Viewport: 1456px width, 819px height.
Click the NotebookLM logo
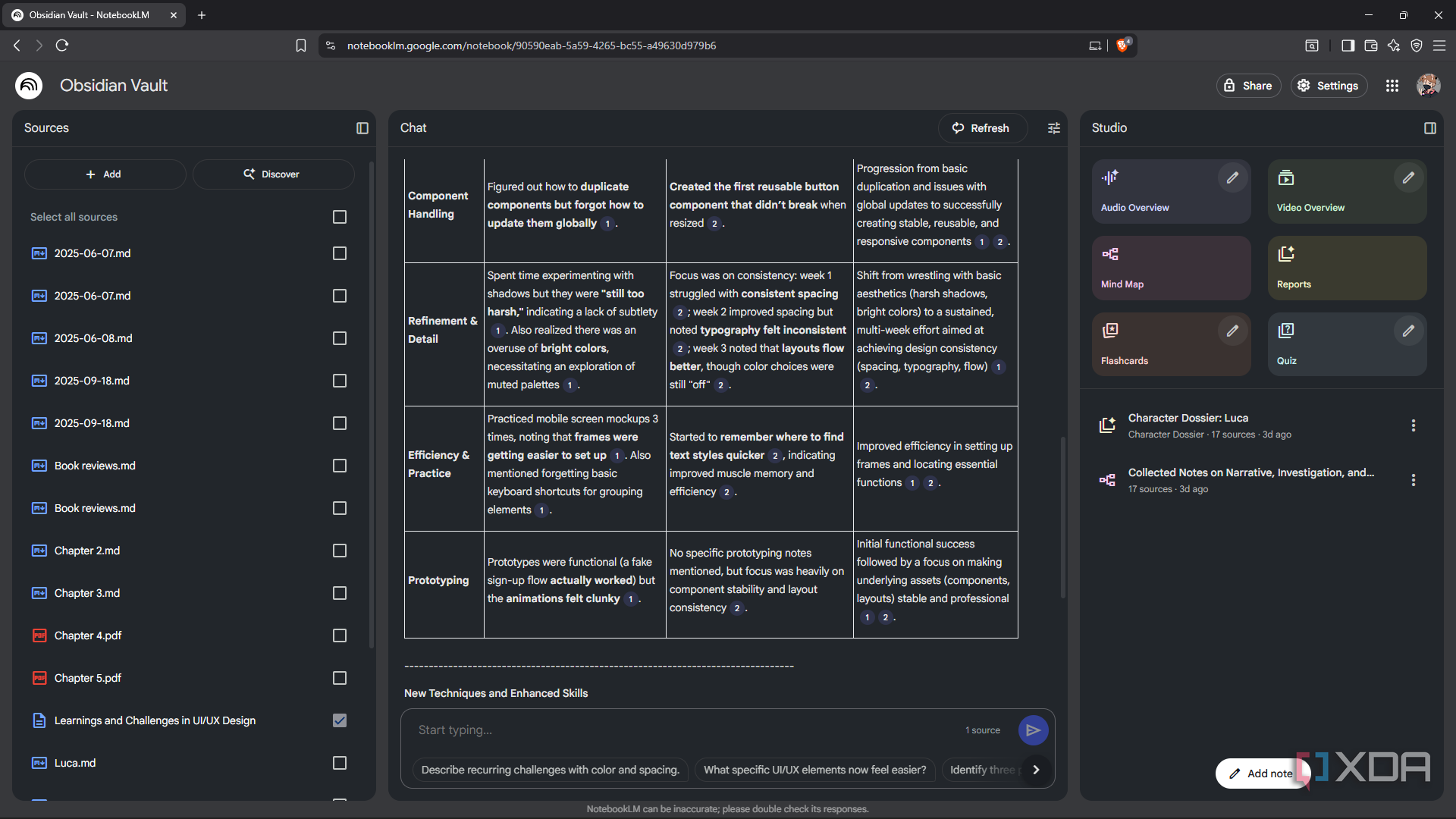[x=29, y=86]
